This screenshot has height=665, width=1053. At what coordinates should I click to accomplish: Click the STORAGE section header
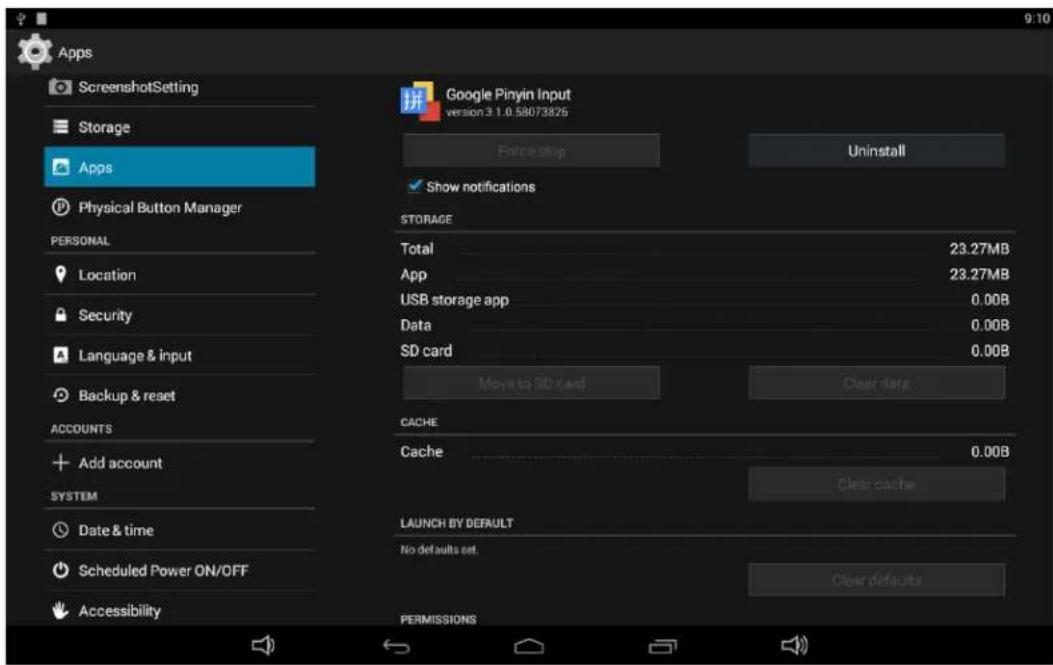pos(426,219)
